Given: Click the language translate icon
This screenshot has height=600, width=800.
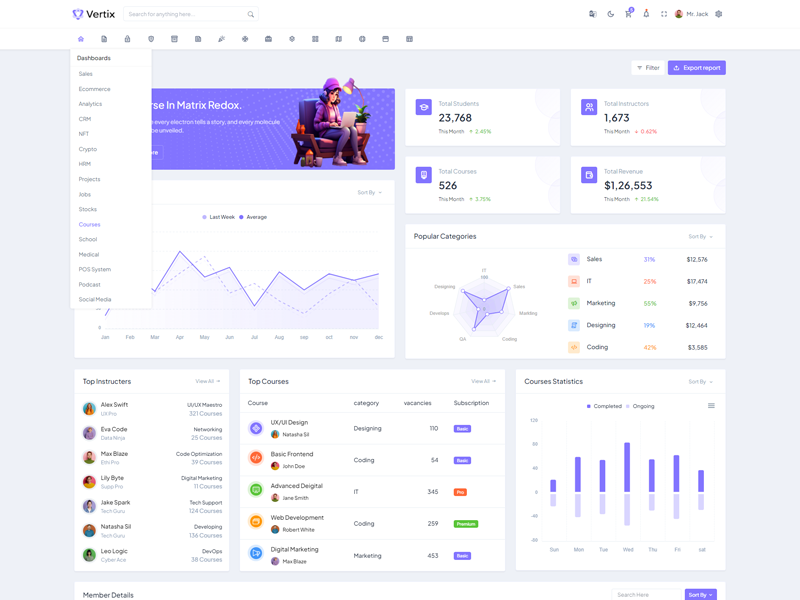Looking at the screenshot, I should [x=593, y=14].
